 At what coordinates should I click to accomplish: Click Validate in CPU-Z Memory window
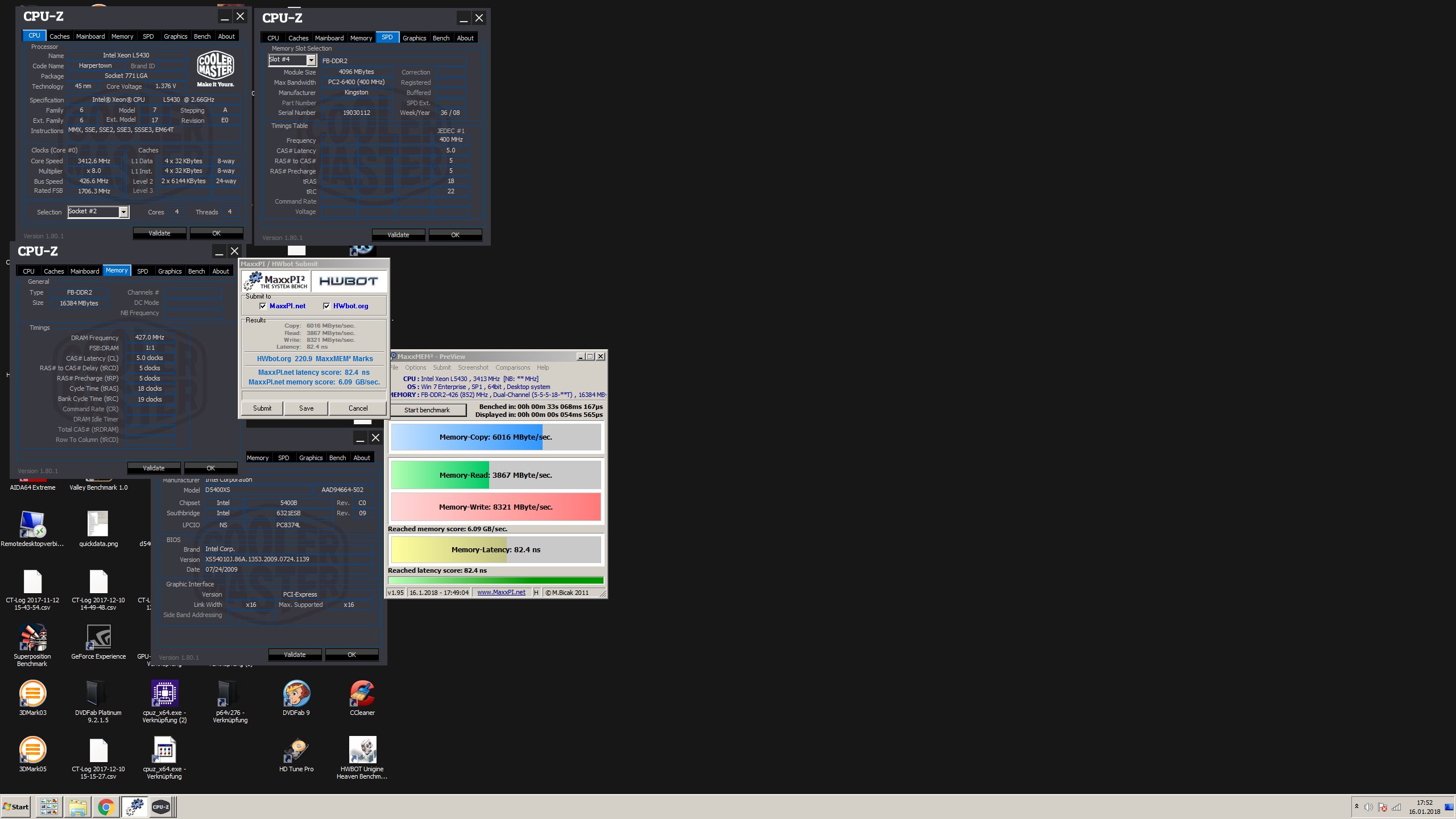154,468
